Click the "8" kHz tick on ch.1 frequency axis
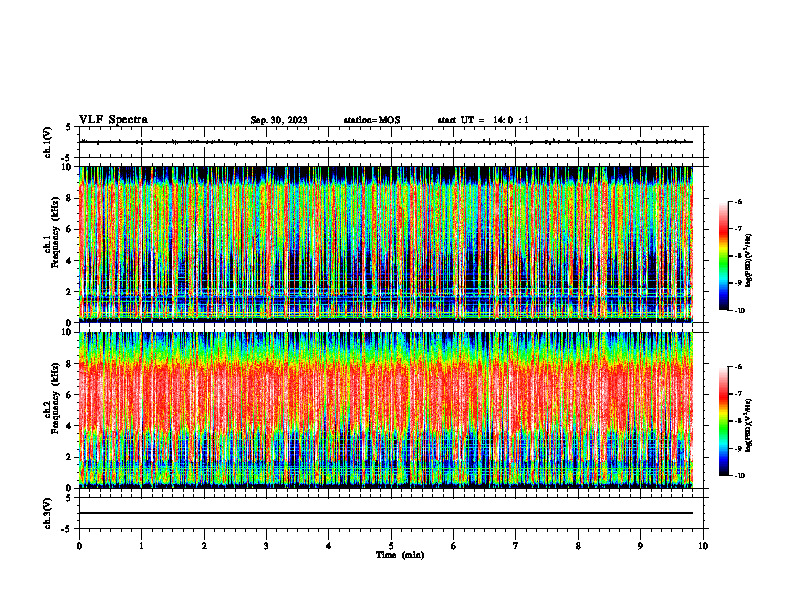 pos(70,198)
